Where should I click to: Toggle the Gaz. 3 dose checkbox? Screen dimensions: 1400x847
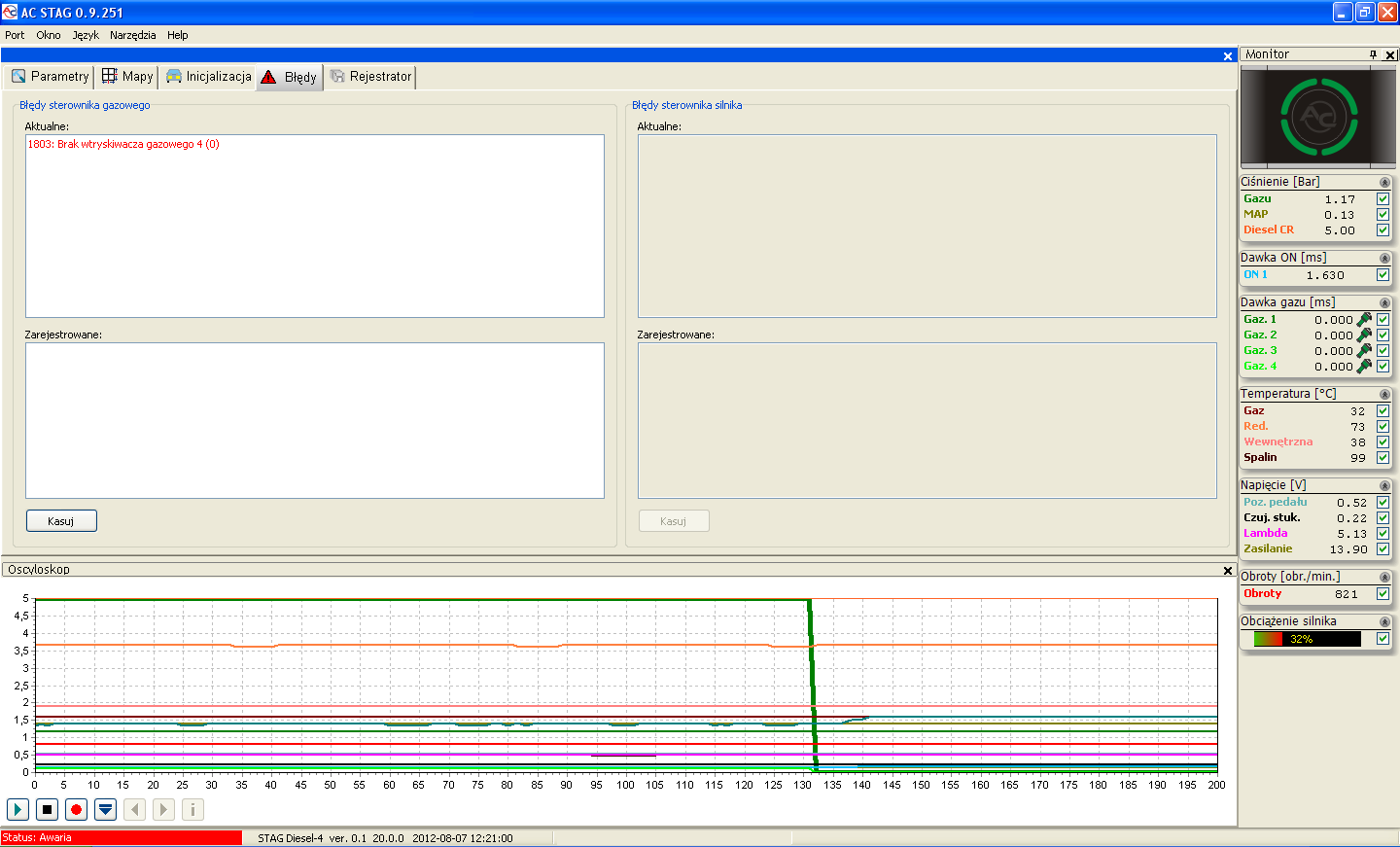point(1382,350)
